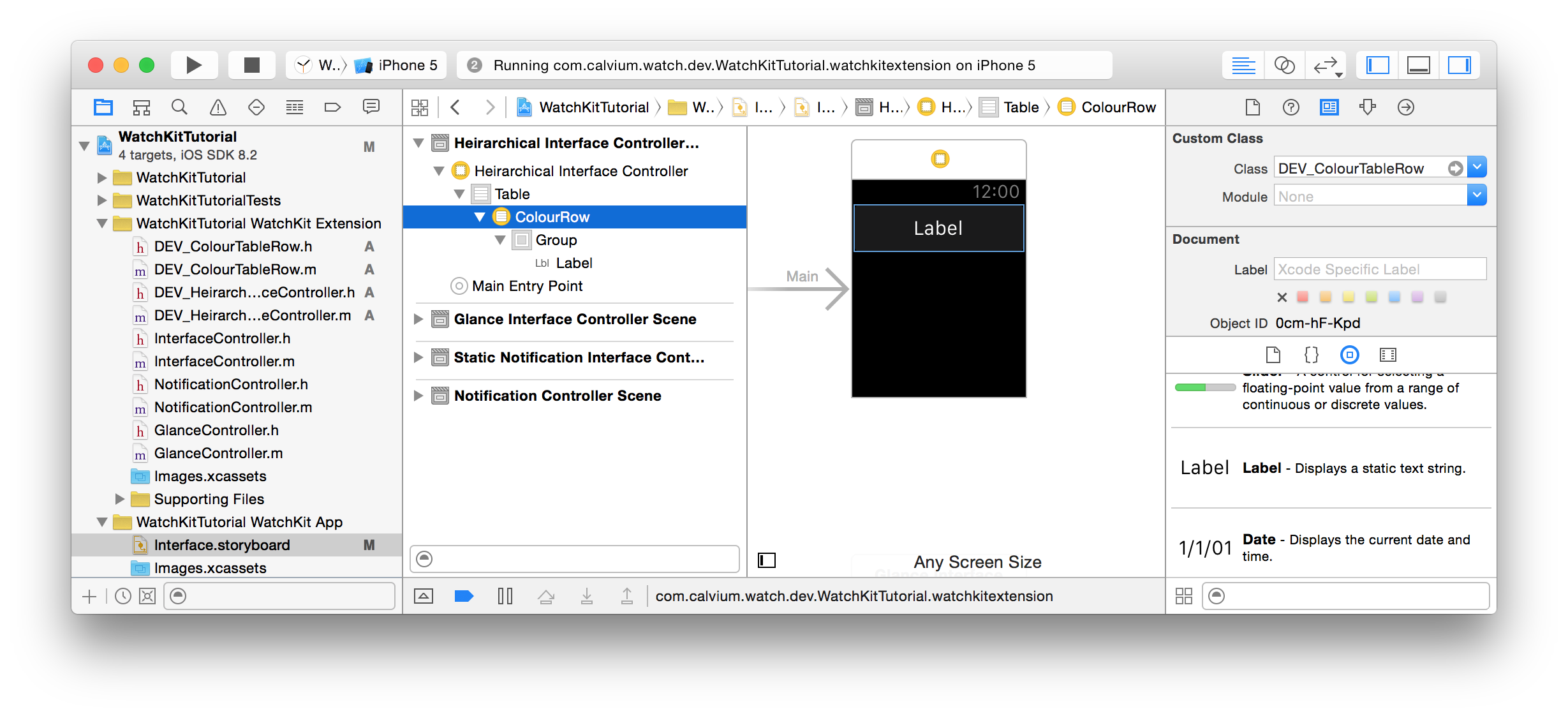Switch object library to icon grid view
The width and height of the screenshot is (1568, 716).
coord(1184,596)
